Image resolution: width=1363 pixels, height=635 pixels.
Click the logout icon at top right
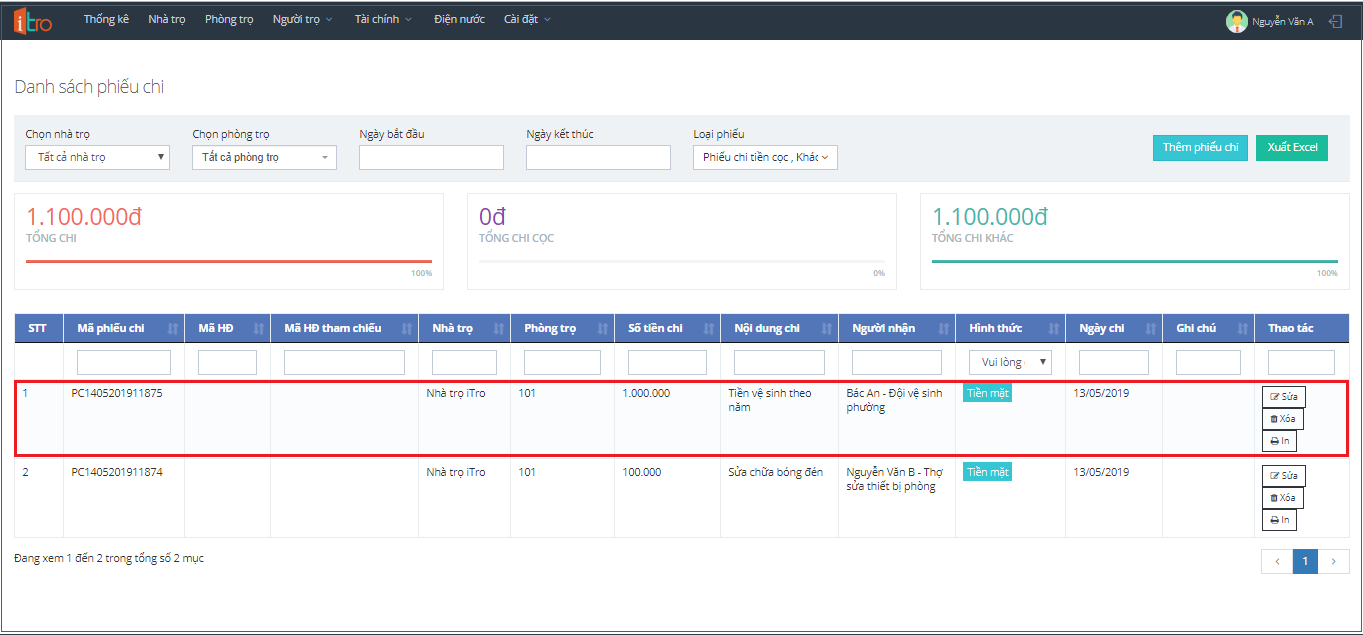[x=1335, y=21]
